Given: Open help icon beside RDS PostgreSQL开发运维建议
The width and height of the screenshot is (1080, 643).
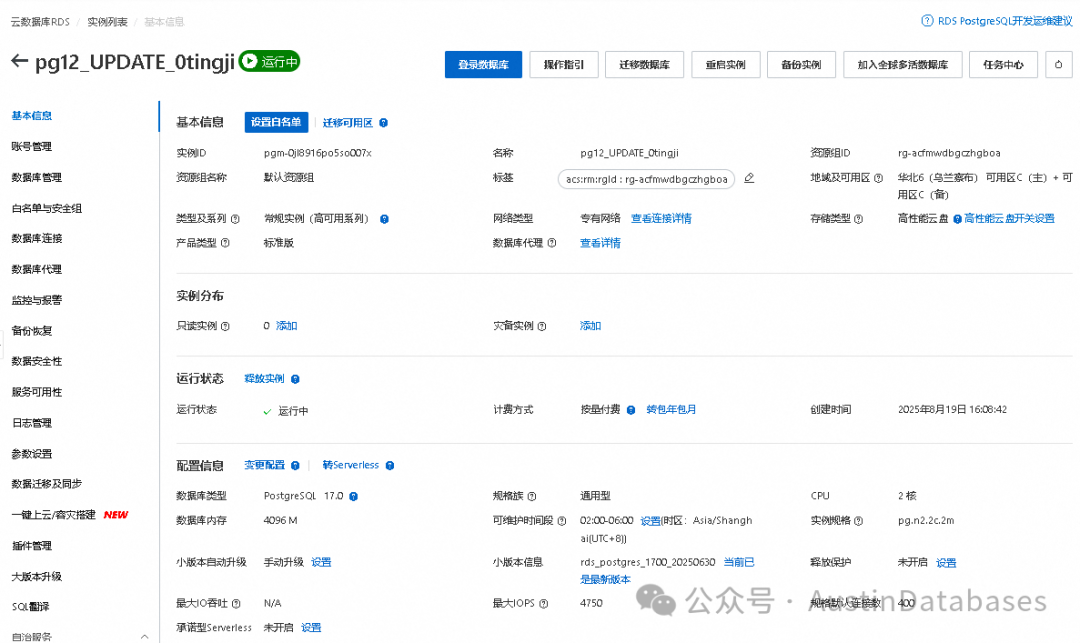Looking at the screenshot, I should tap(927, 21).
